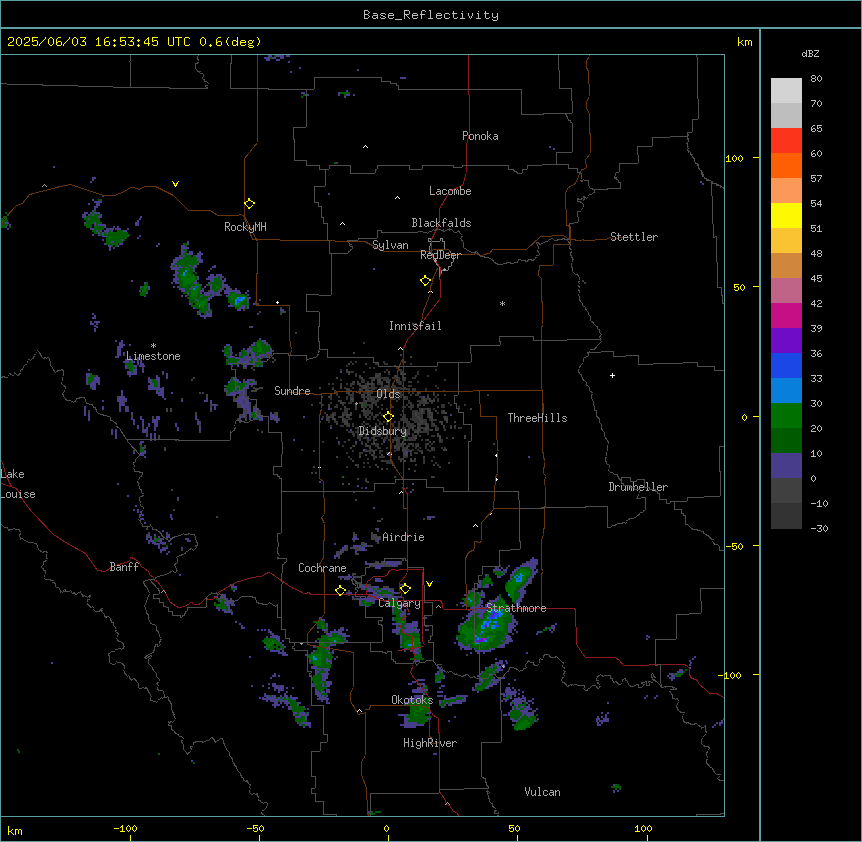
Task: Select the Blackfalds label on map
Action: click(441, 223)
